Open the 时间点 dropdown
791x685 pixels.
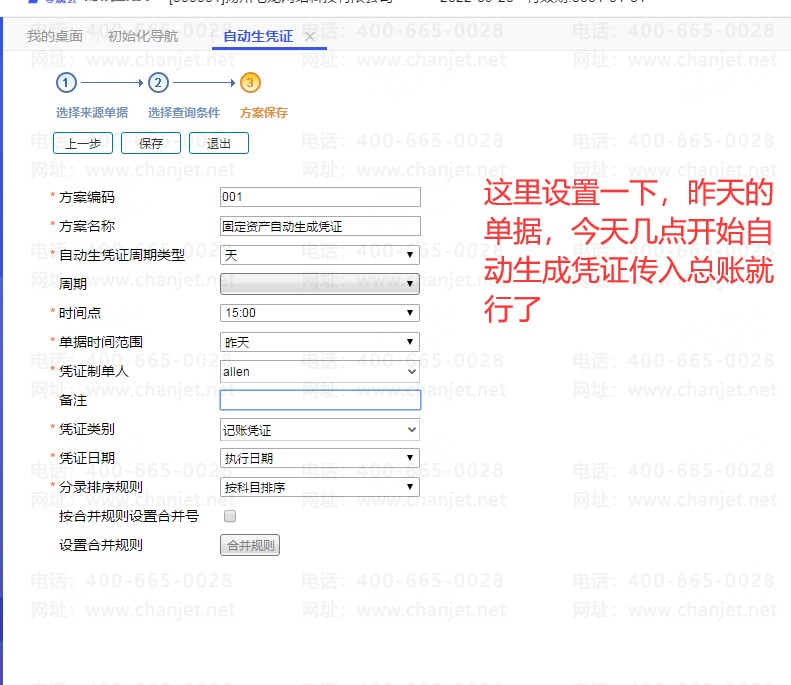pyautogui.click(x=319, y=313)
